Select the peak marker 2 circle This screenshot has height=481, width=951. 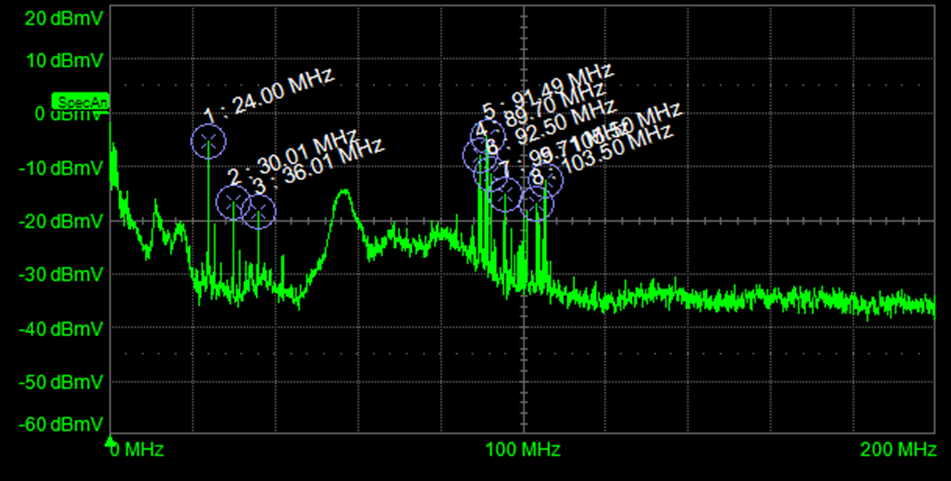(234, 203)
